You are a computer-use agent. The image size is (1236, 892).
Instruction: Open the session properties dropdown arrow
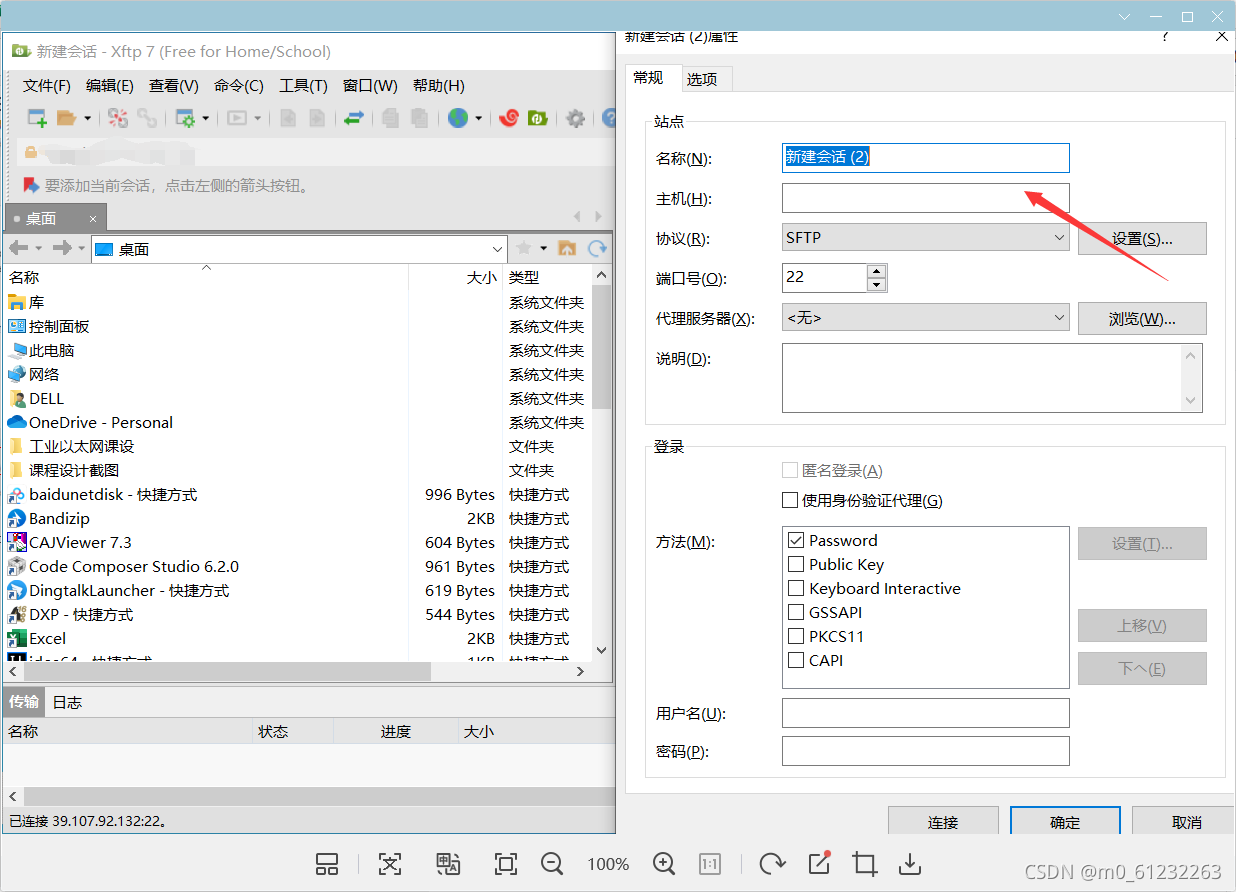tap(206, 118)
